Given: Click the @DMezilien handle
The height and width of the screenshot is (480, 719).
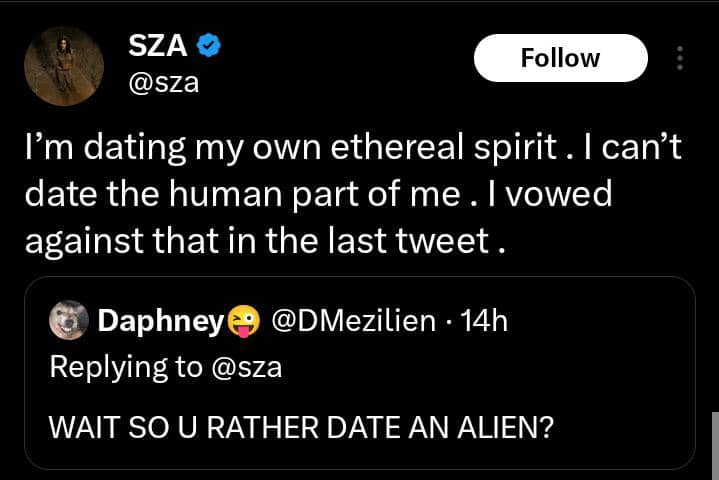Looking at the screenshot, I should (354, 321).
